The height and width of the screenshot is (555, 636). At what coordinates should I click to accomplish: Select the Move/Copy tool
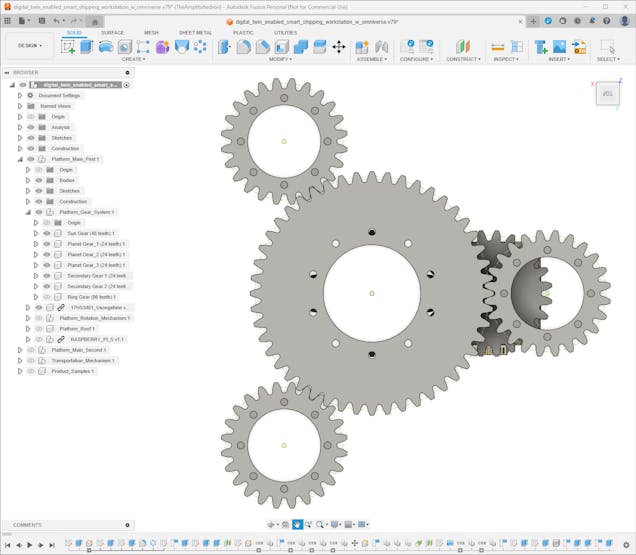pyautogui.click(x=339, y=46)
